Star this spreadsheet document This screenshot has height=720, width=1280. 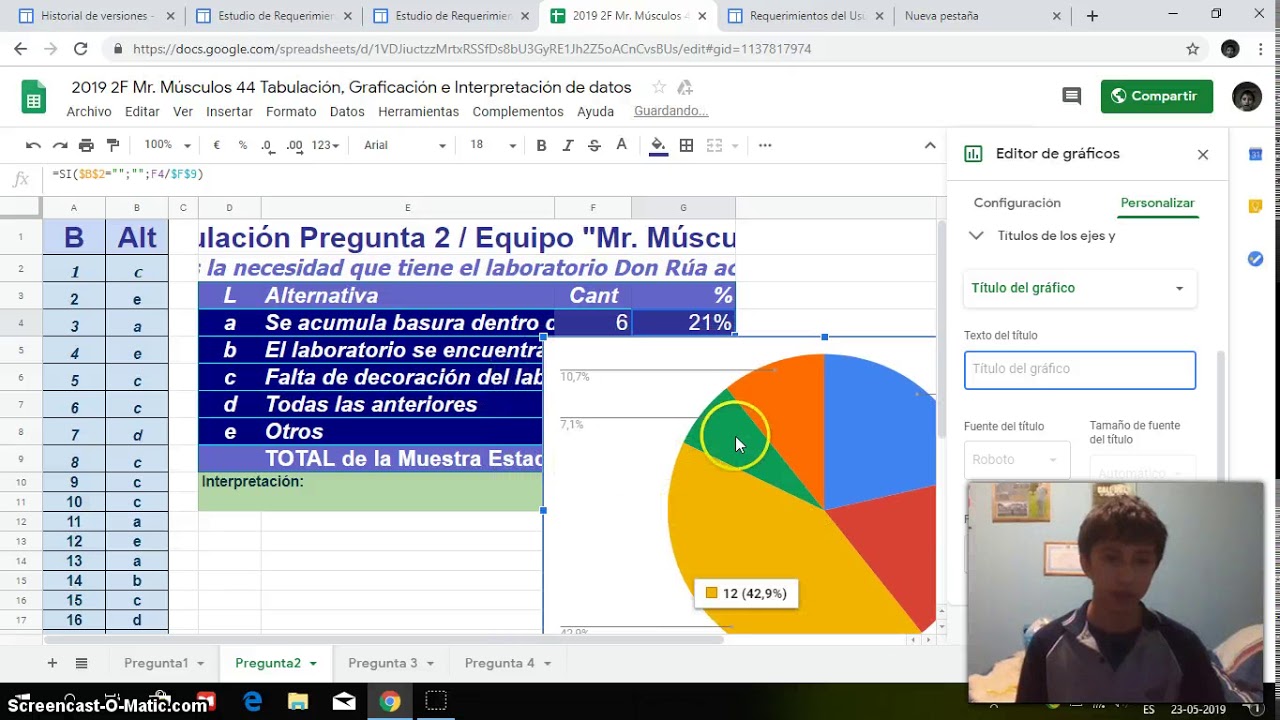(658, 87)
